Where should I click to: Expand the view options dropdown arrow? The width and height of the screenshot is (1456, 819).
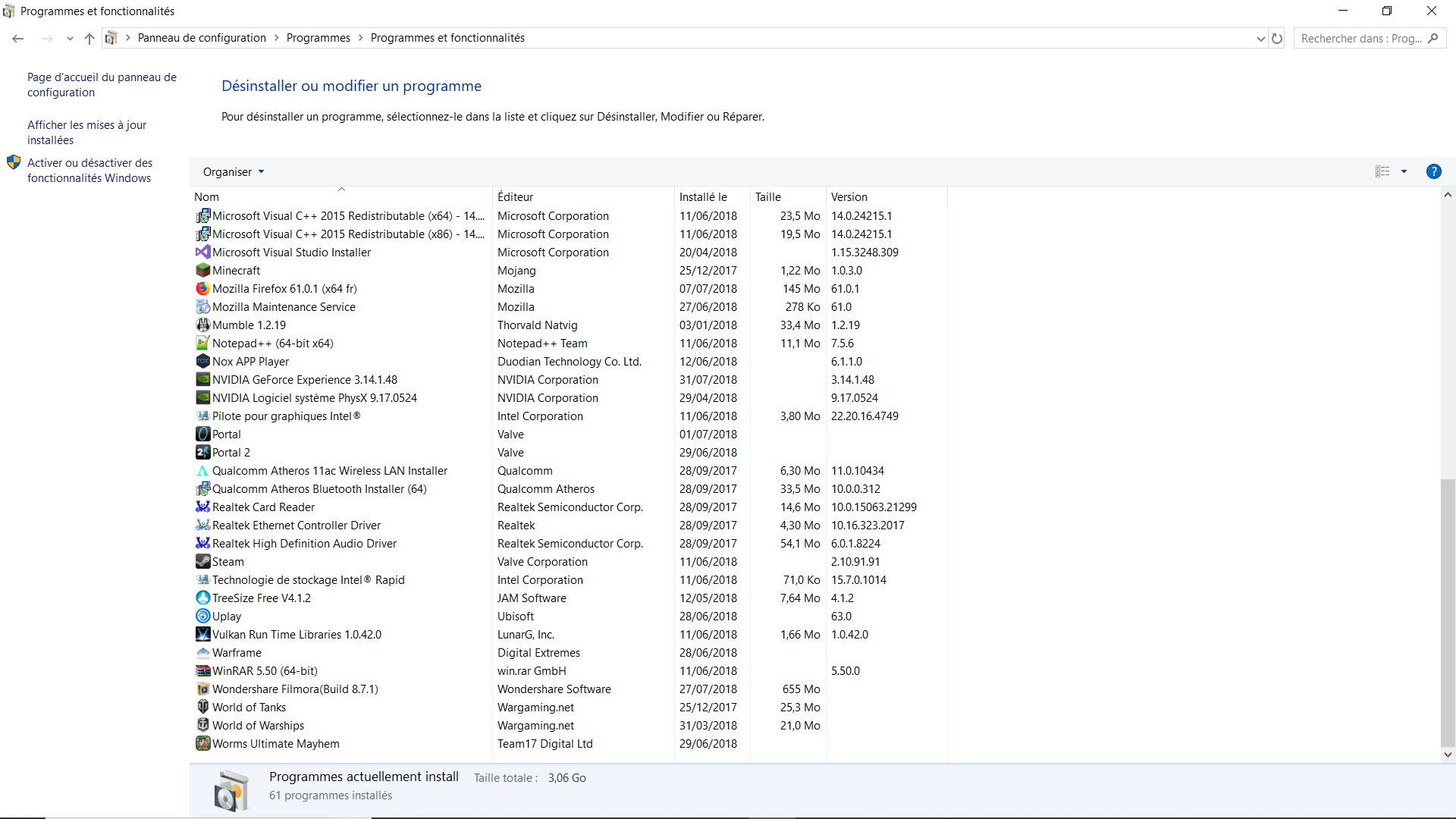click(x=1404, y=171)
